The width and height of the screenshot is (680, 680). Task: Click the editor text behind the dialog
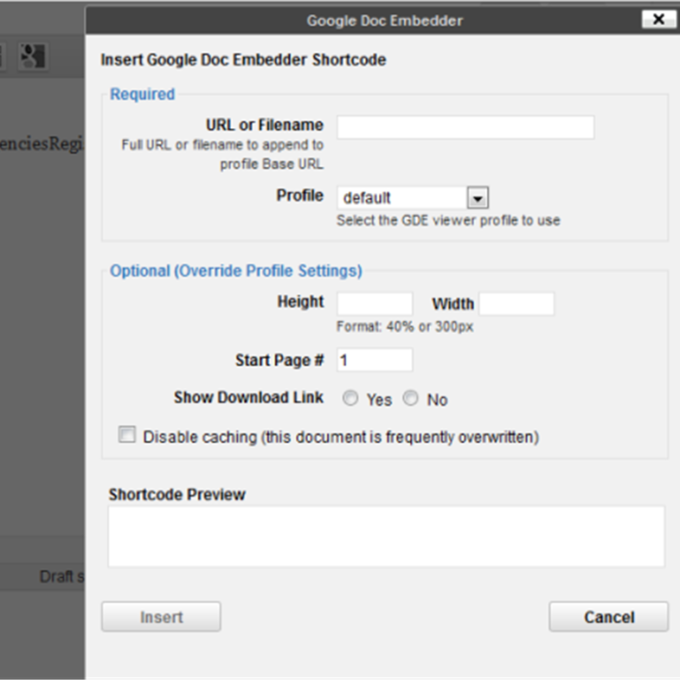[x=42, y=144]
